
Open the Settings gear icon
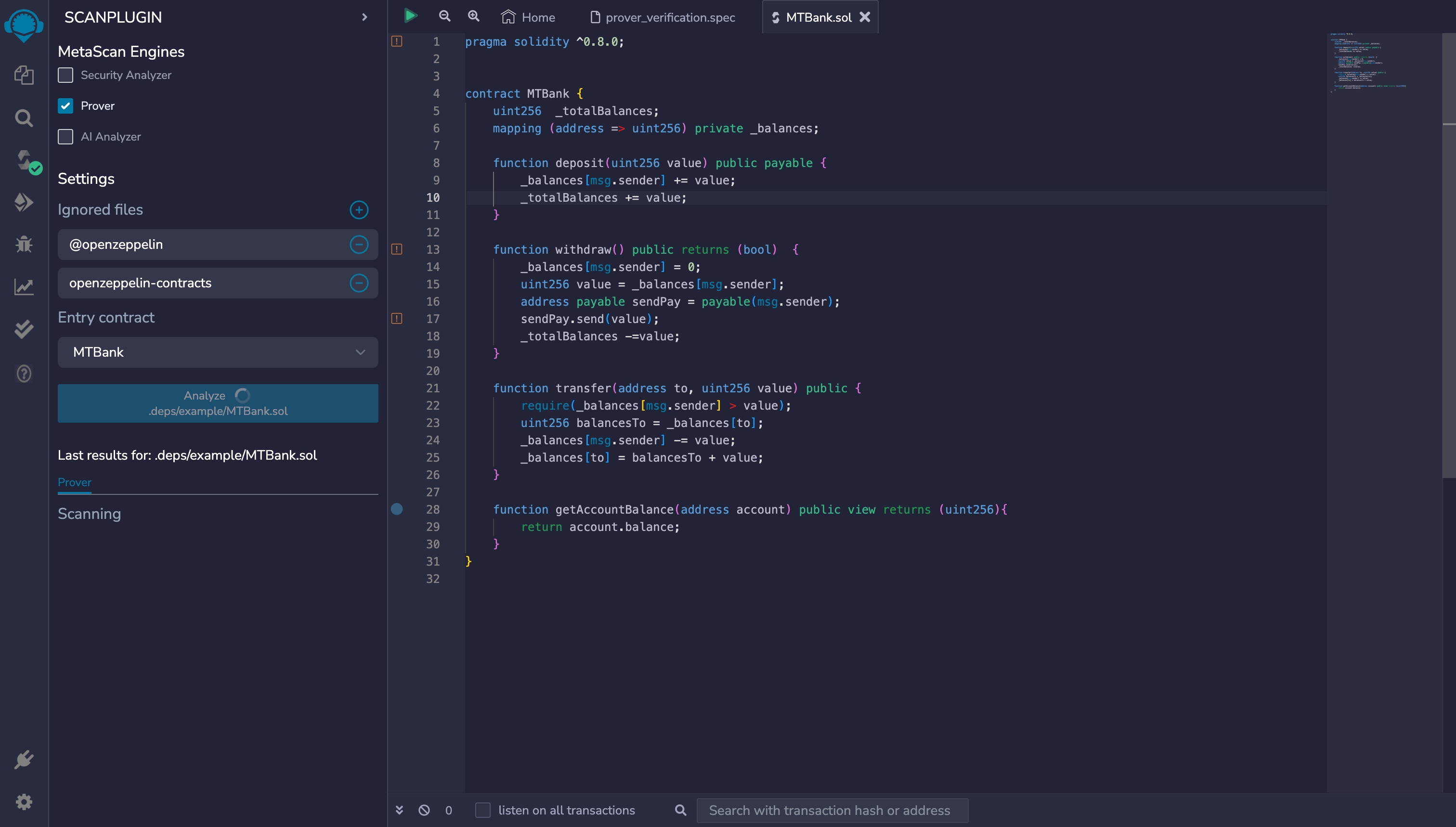(x=24, y=801)
